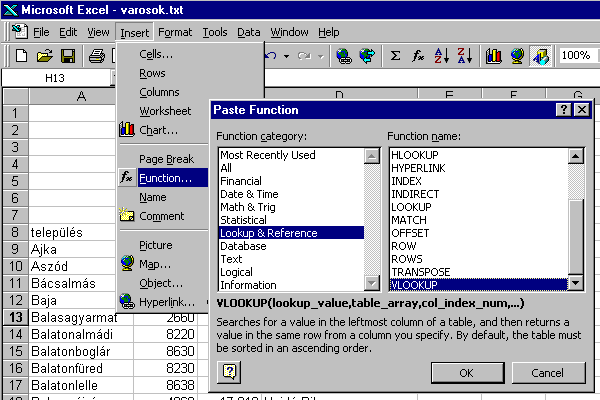600x400 pixels.
Task: Open the Data menu
Action: (x=248, y=32)
